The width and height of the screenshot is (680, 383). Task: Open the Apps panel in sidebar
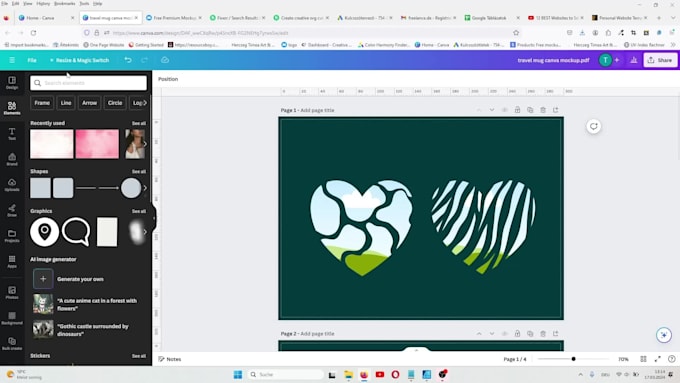[12, 262]
